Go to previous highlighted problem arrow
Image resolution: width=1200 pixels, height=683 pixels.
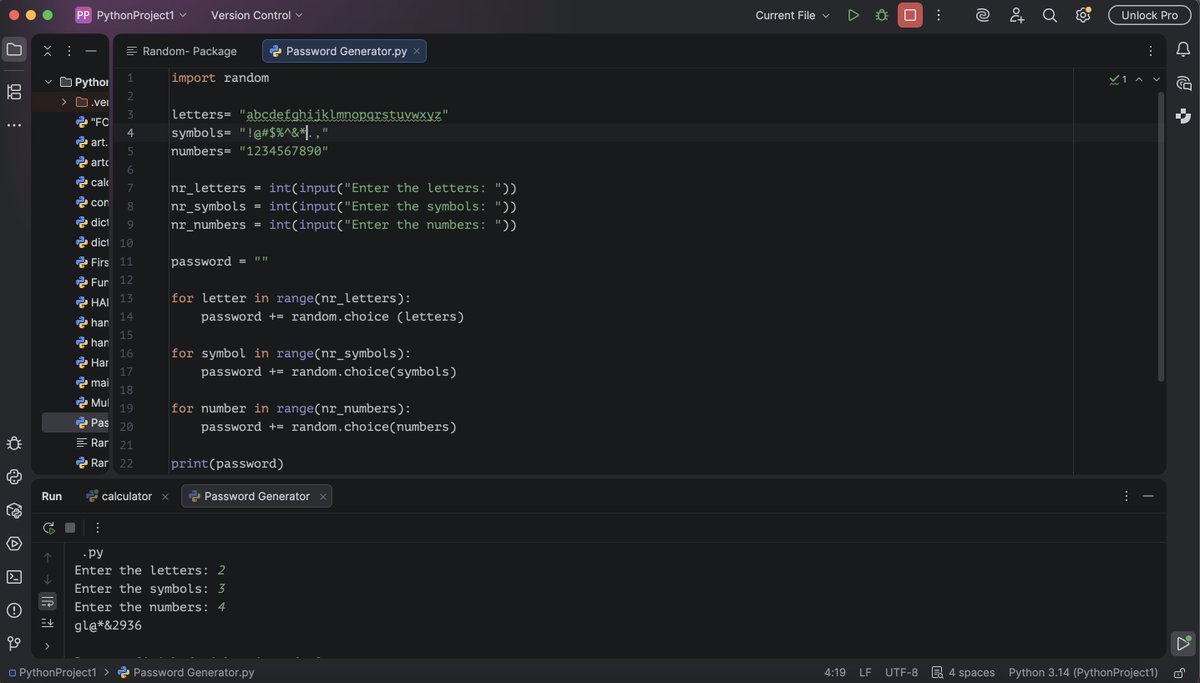click(1139, 79)
